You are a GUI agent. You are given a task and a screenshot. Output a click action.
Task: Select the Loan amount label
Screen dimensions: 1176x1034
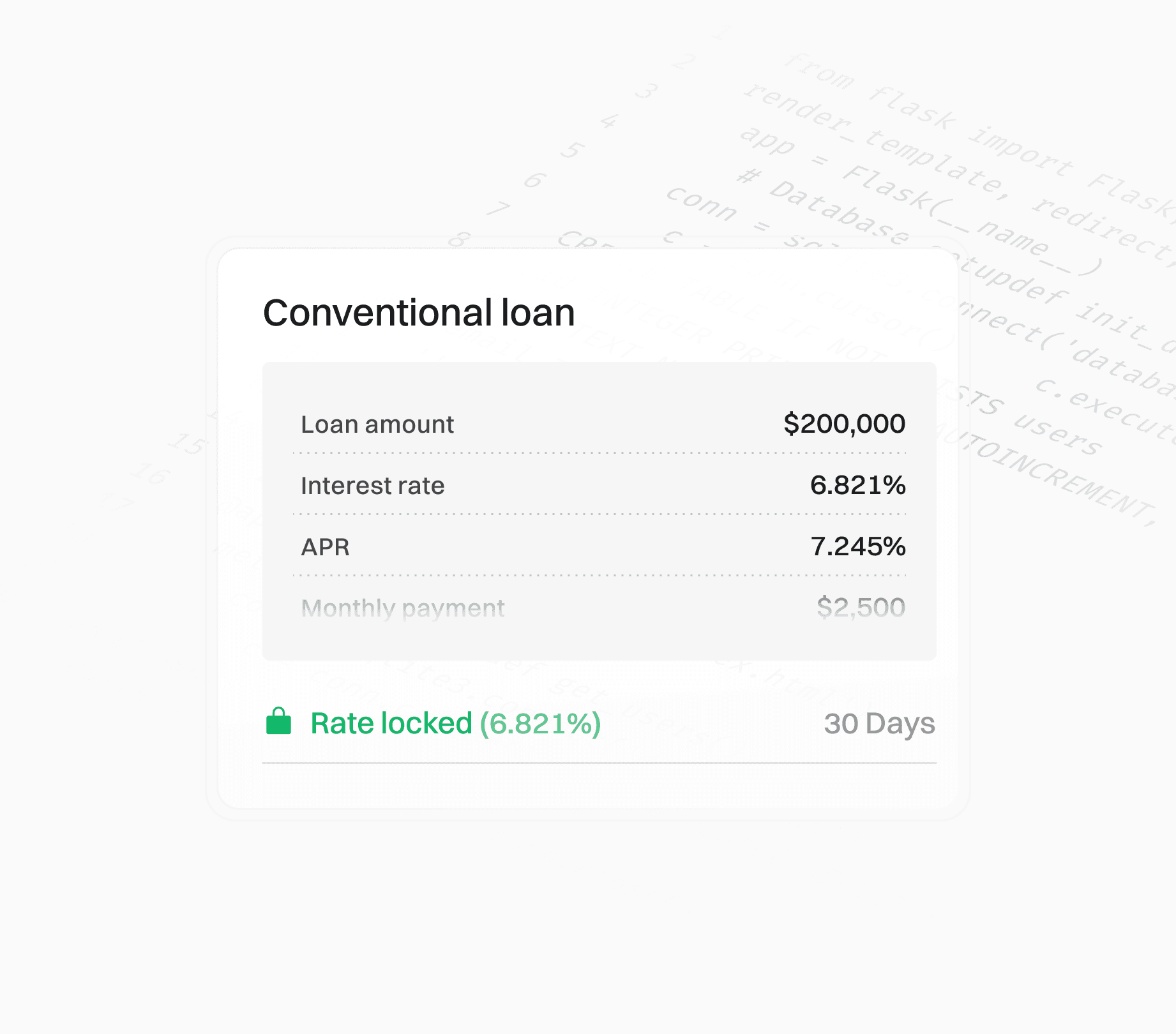point(377,424)
